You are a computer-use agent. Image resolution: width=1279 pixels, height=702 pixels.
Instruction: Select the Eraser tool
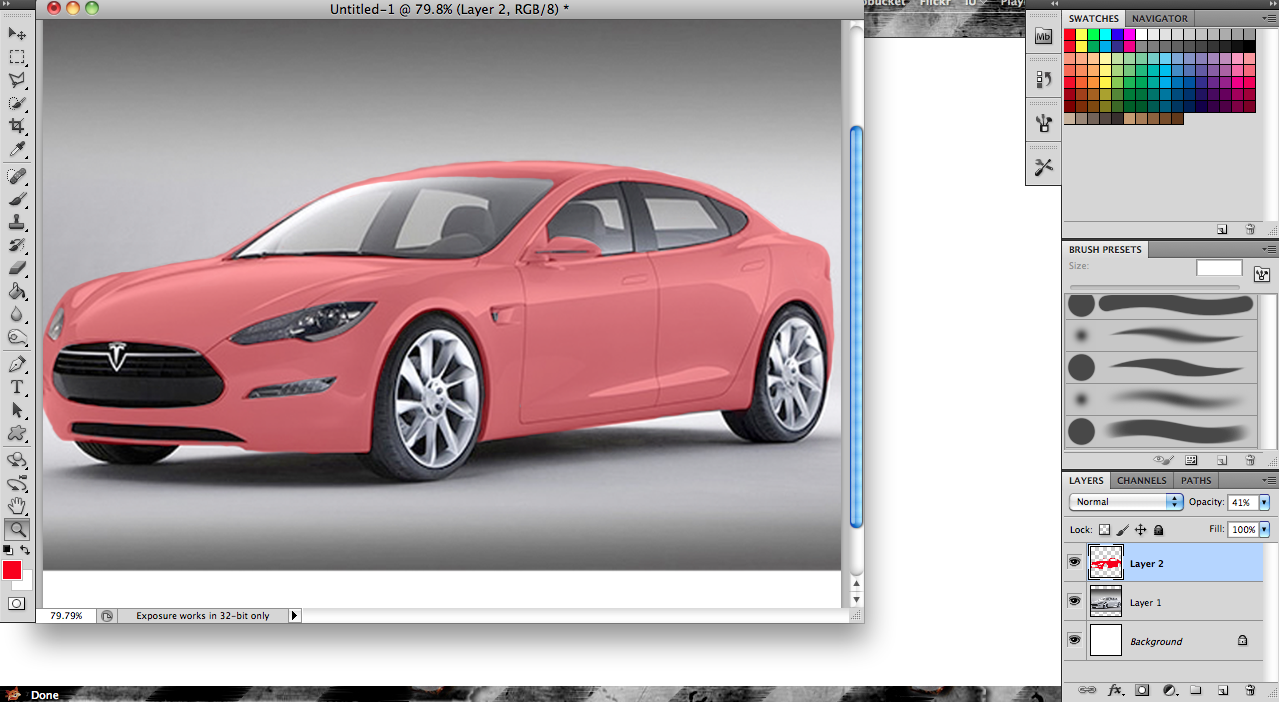point(17,268)
